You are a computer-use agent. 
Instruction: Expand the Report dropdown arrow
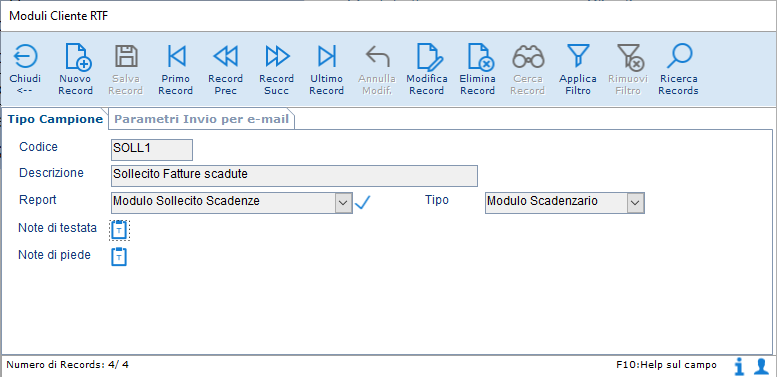(342, 203)
